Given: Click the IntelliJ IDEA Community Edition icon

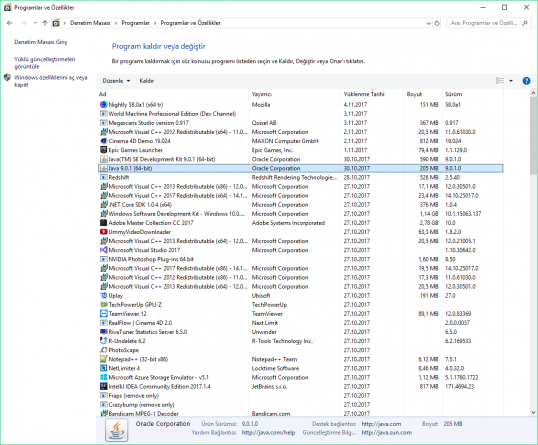Looking at the screenshot, I should click(x=103, y=386).
